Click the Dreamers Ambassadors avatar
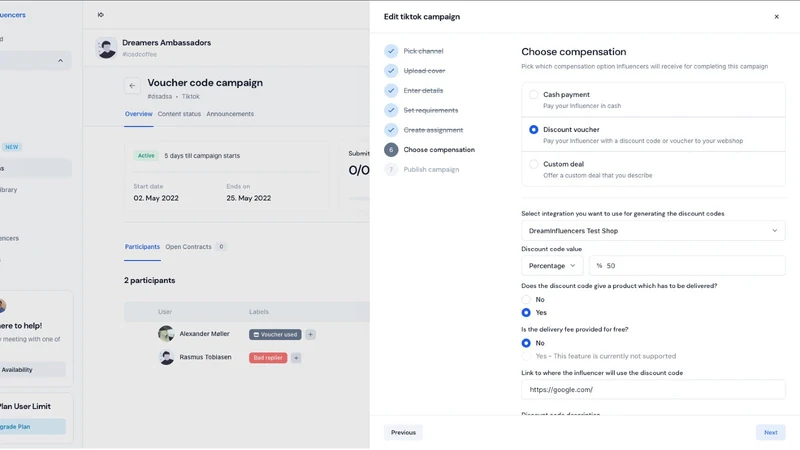Image resolution: width=800 pixels, height=450 pixels. pyautogui.click(x=106, y=48)
